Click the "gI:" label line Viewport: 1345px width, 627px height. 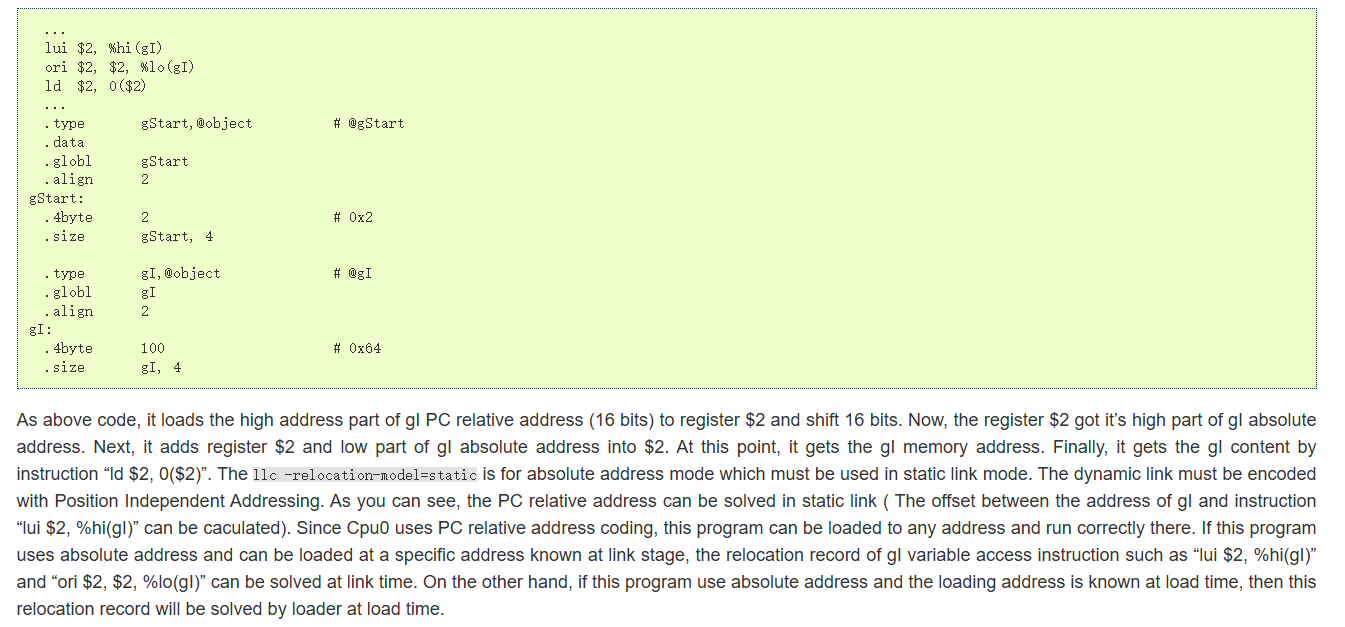coord(40,329)
